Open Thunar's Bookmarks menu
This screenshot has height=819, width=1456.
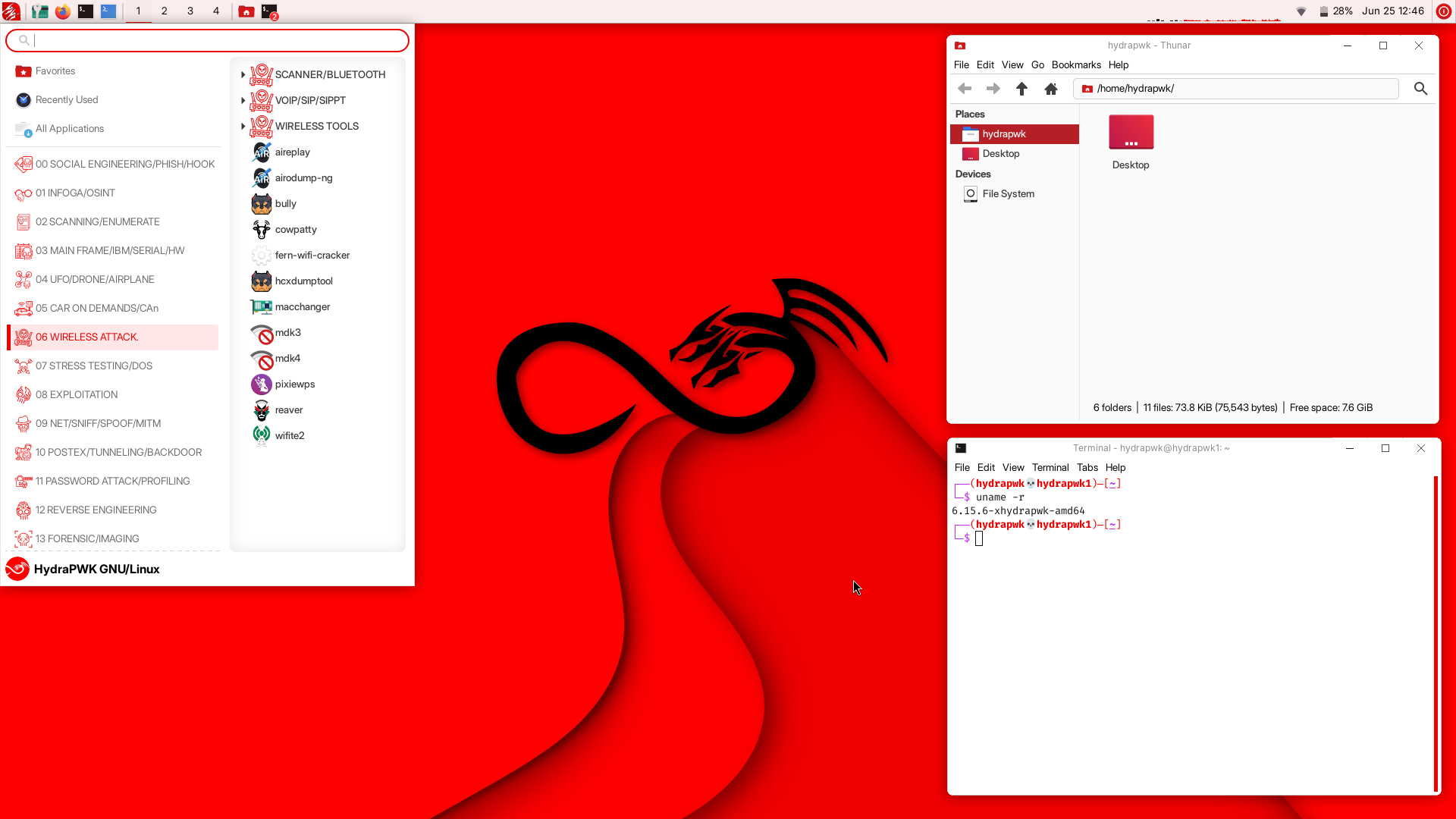[1076, 65]
